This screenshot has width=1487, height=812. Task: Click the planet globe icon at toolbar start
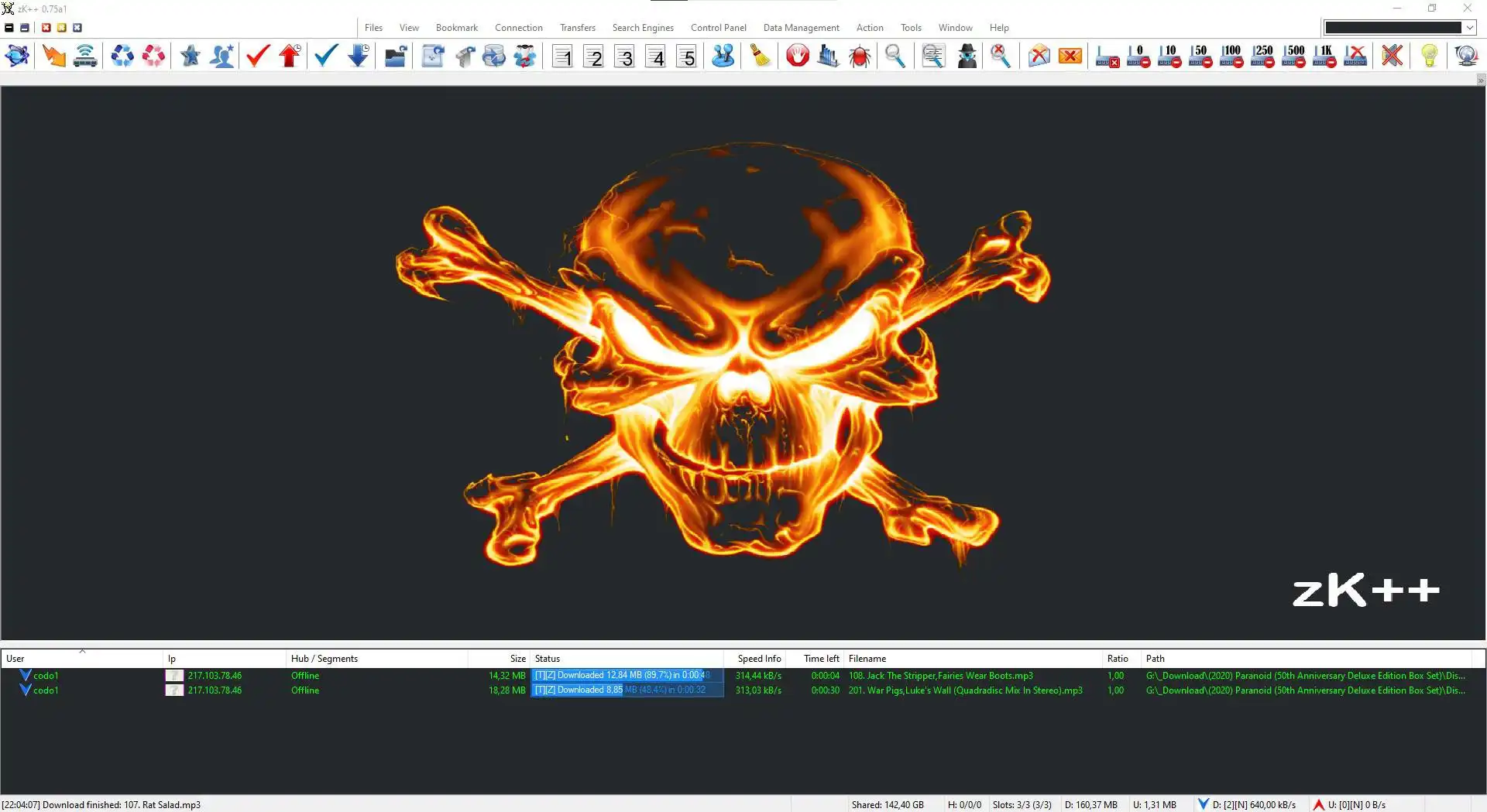tap(17, 56)
